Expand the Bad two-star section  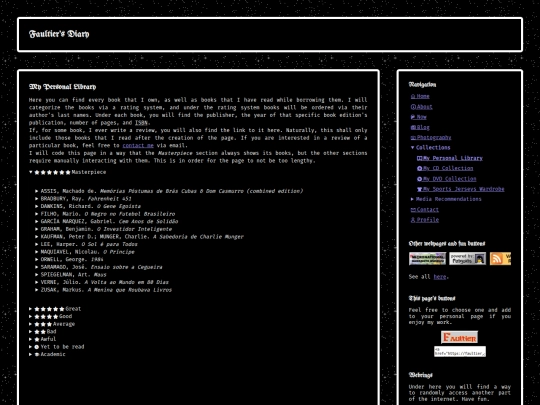tap(31, 332)
